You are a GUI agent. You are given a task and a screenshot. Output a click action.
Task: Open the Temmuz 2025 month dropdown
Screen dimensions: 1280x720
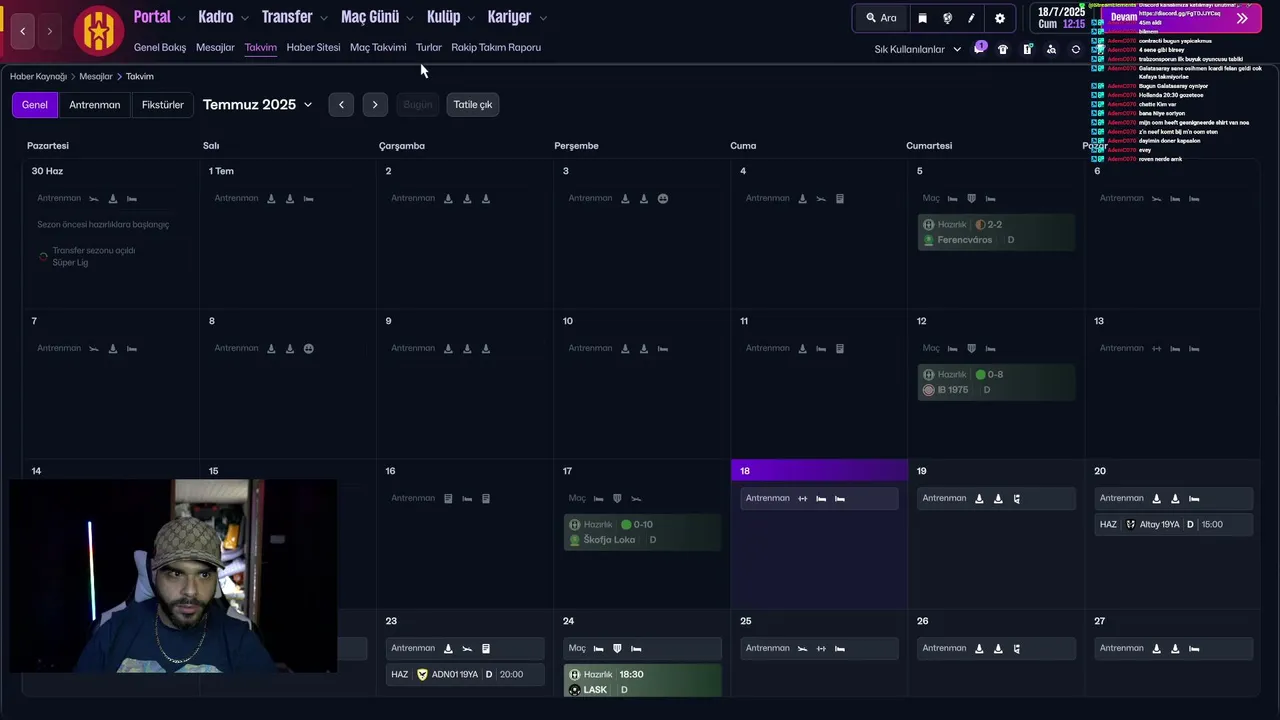pos(257,104)
